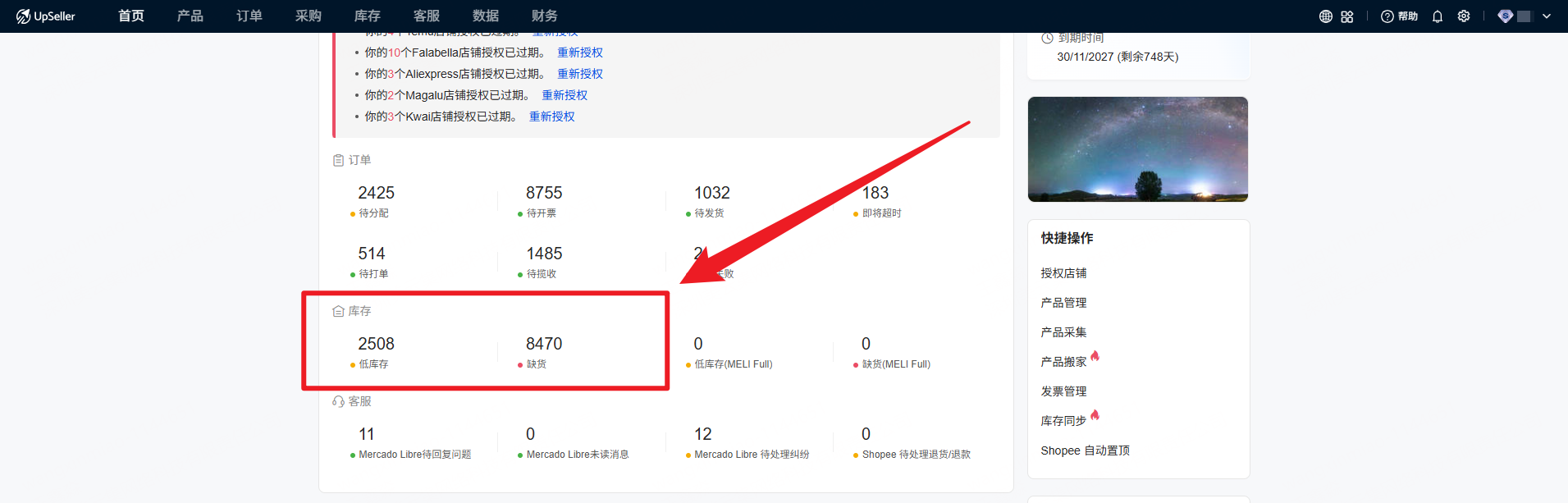Click 重新授权 for Kwai stores

[551, 117]
